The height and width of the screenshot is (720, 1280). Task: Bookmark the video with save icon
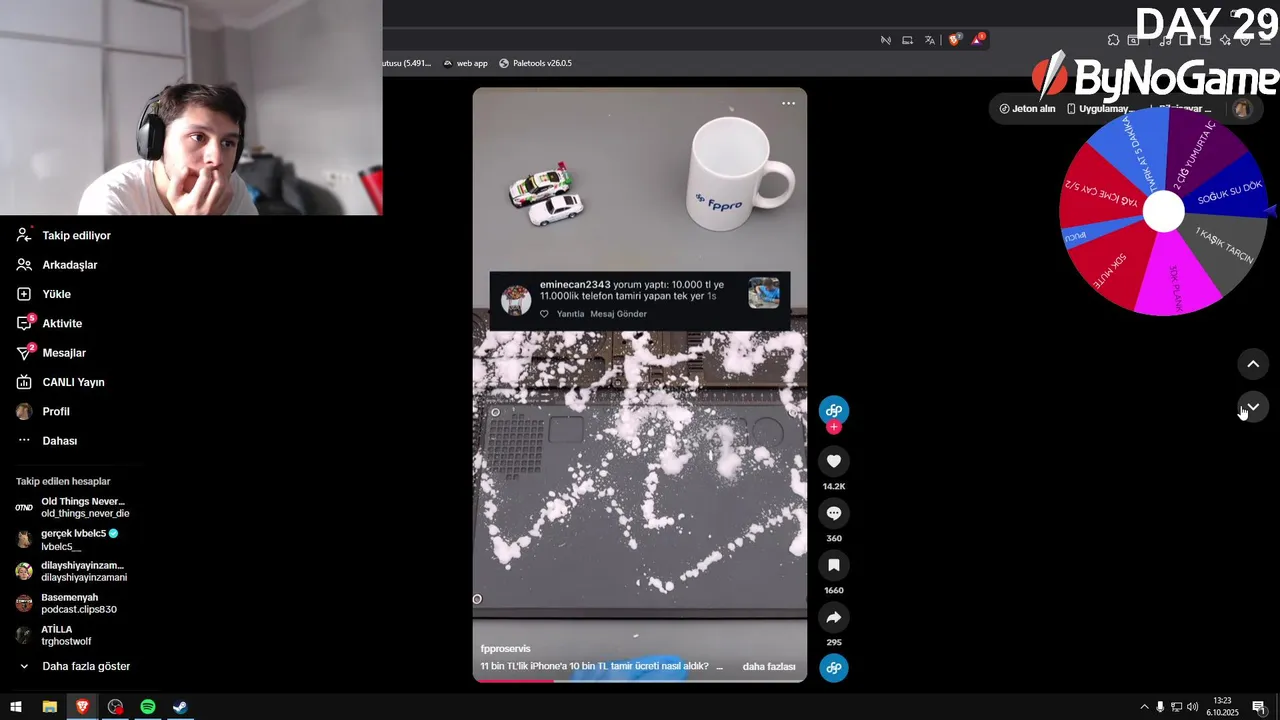coord(834,565)
